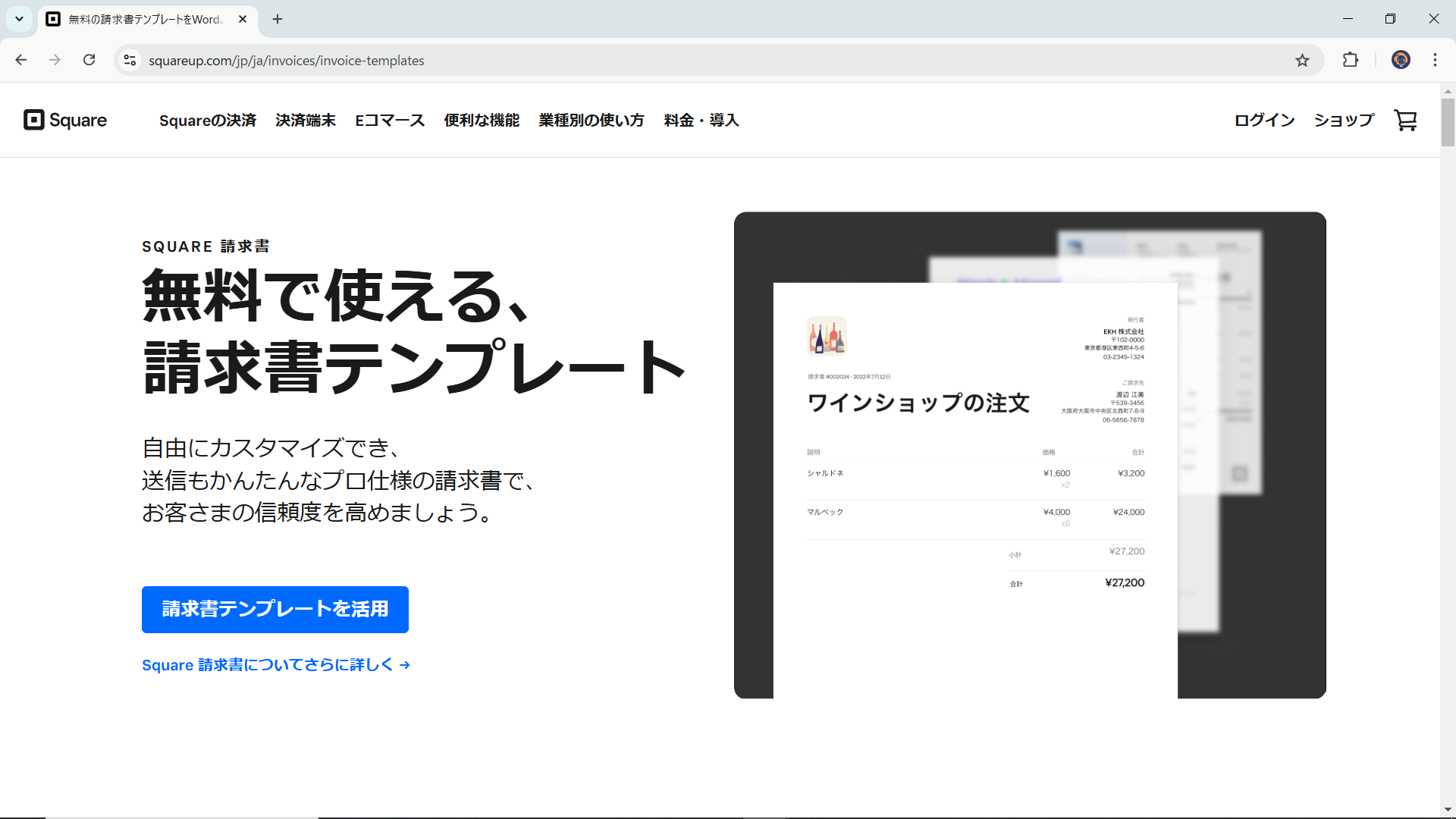
Task: Click the ¥3,200 amount in invoice
Action: tap(1131, 473)
